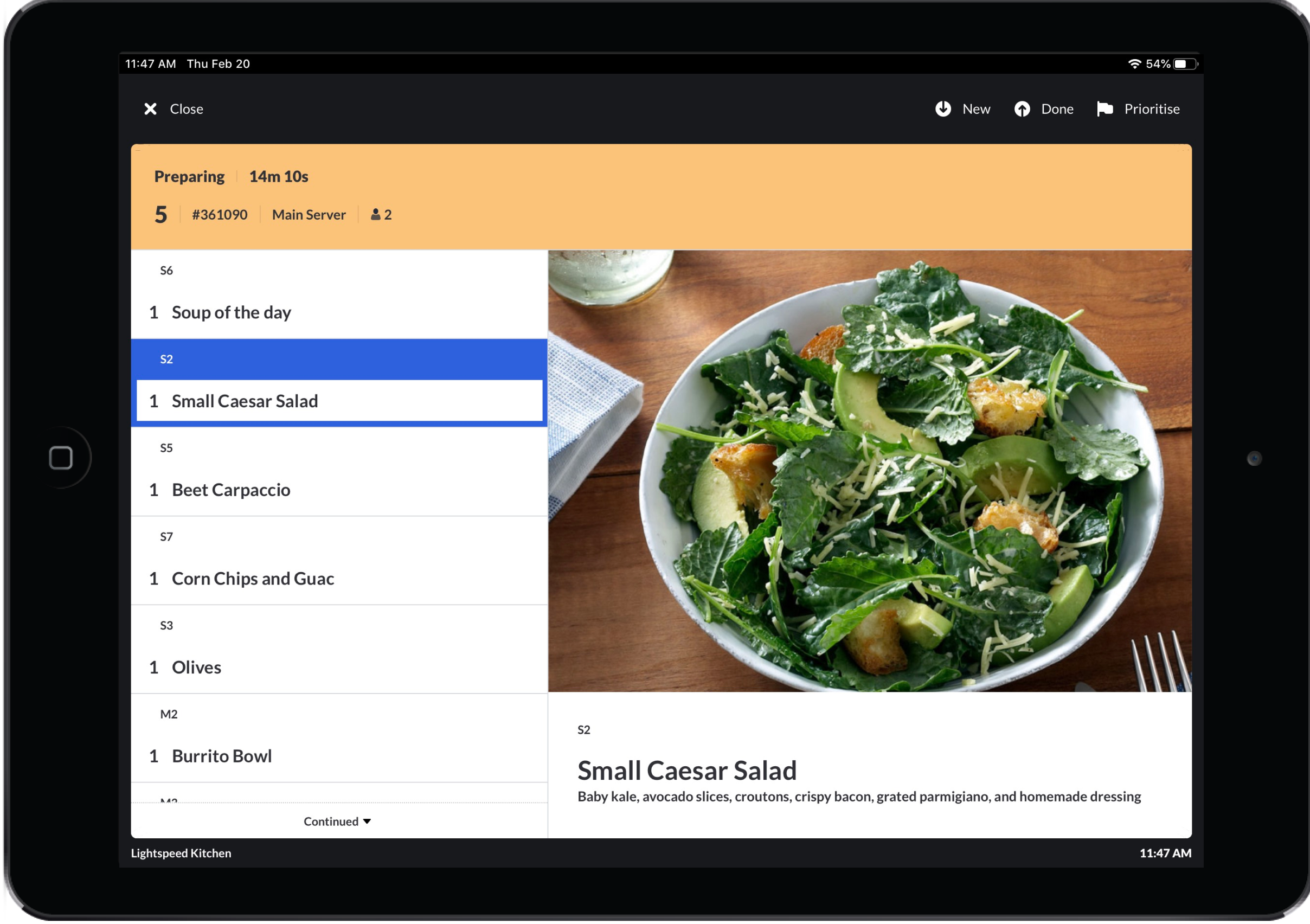Click the Prioritise flag icon

[1104, 109]
